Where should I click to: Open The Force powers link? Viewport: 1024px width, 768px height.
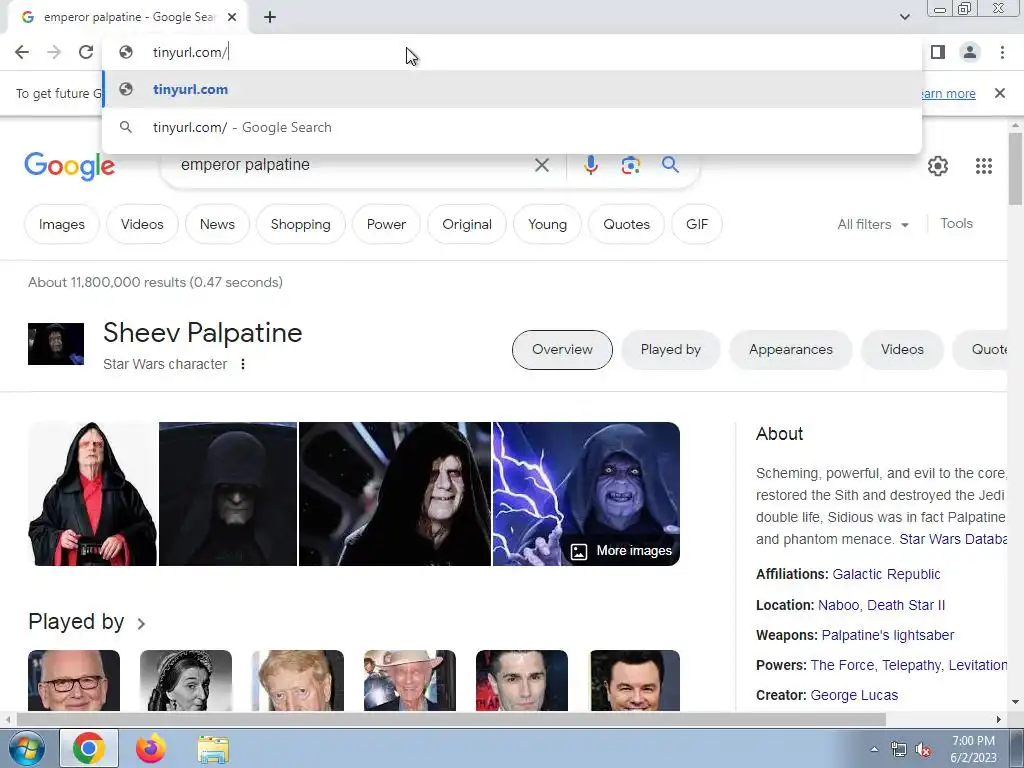[842, 665]
